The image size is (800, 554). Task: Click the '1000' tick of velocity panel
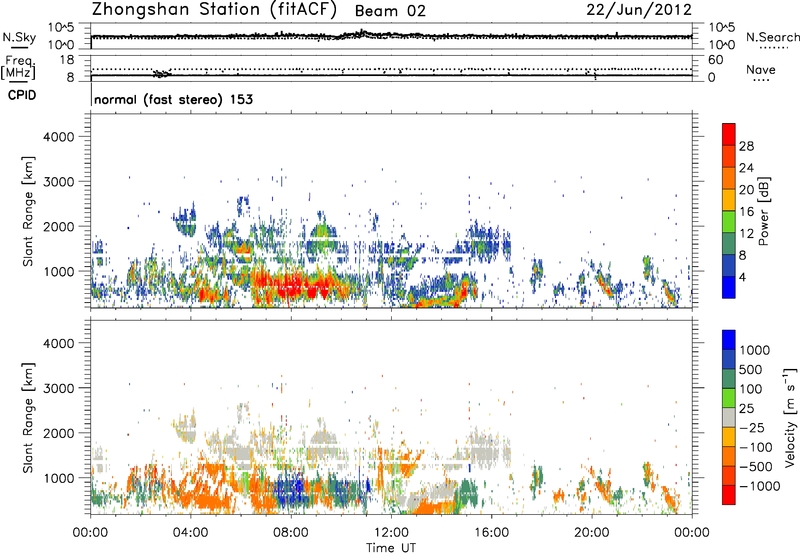click(59, 478)
